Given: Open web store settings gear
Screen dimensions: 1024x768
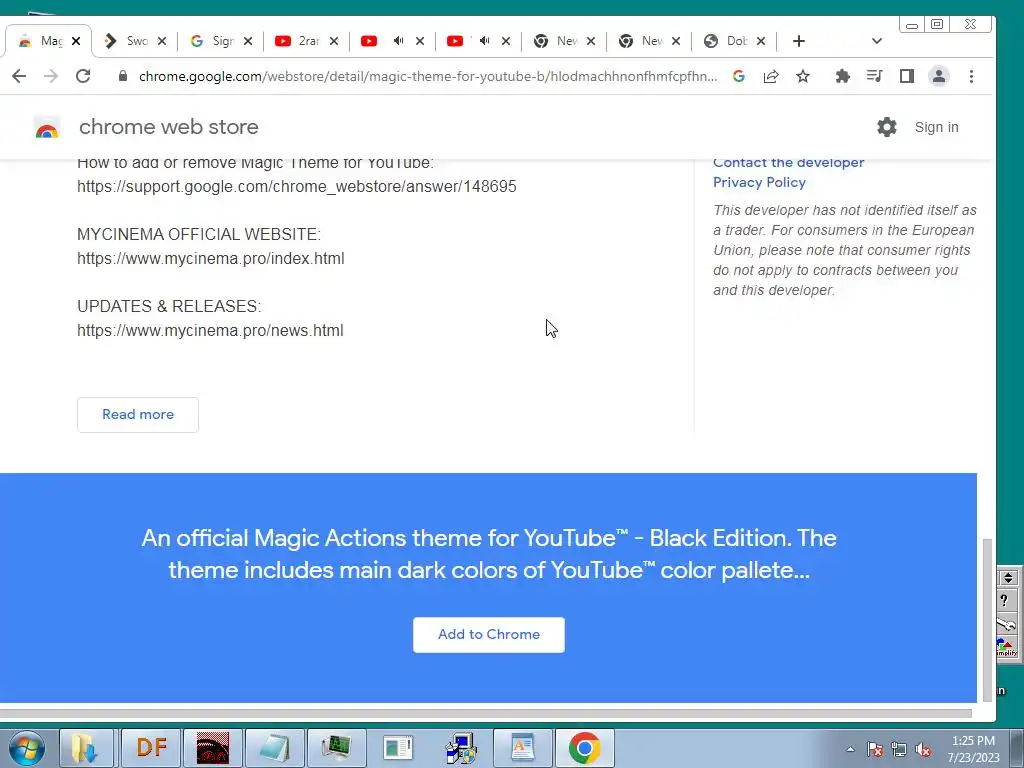Looking at the screenshot, I should (x=886, y=127).
